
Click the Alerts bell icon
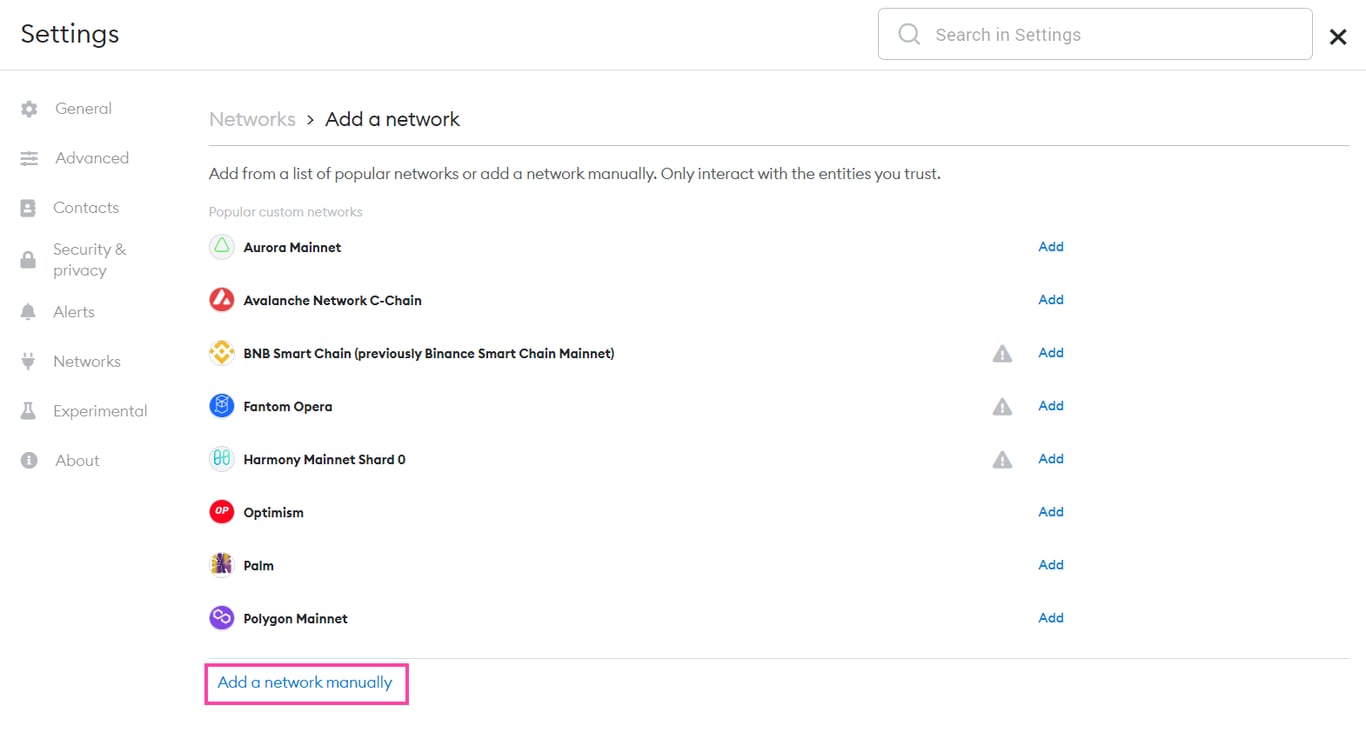coord(29,311)
